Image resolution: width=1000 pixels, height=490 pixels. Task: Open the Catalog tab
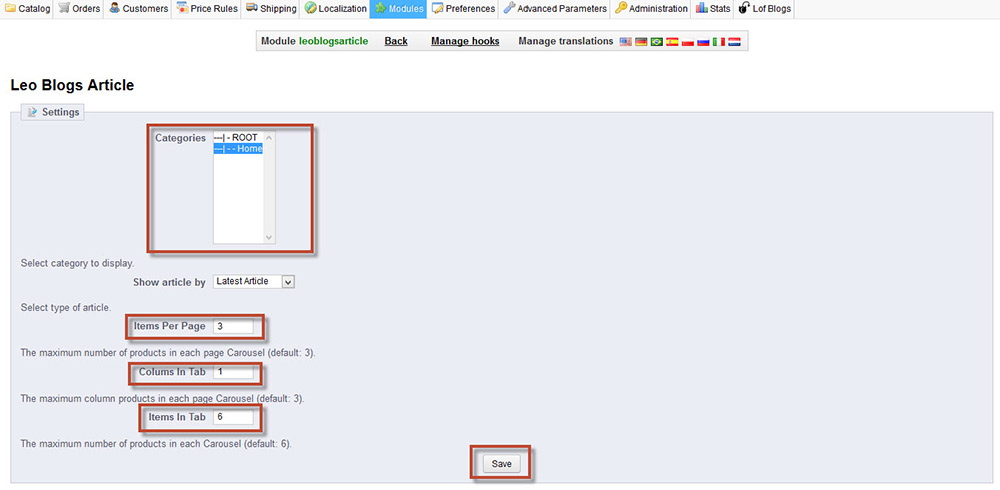tap(27, 9)
